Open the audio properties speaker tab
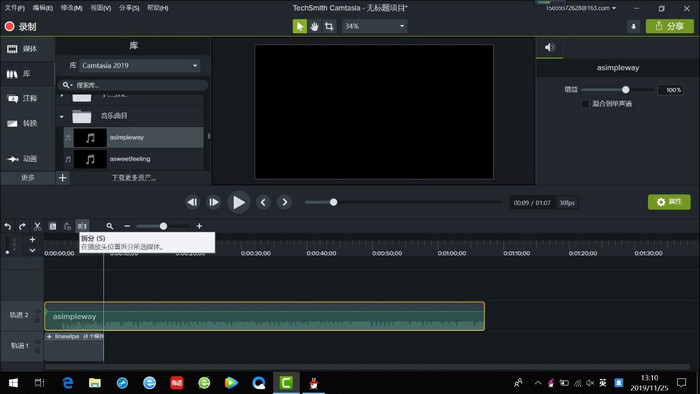700x394 pixels. (x=550, y=47)
